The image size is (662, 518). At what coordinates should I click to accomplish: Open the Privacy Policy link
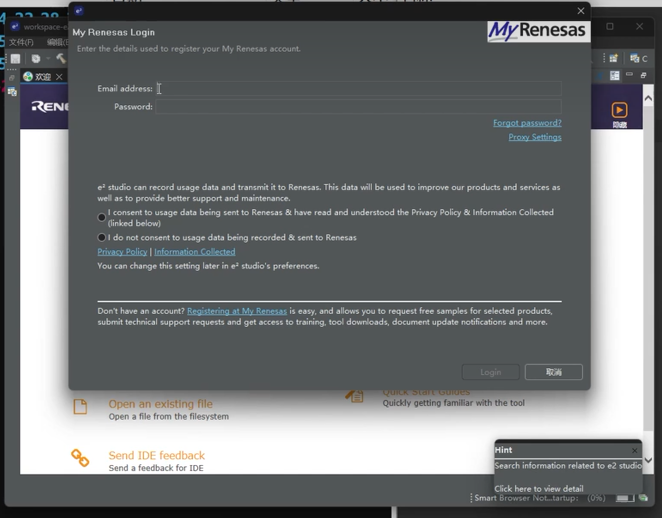coord(122,252)
